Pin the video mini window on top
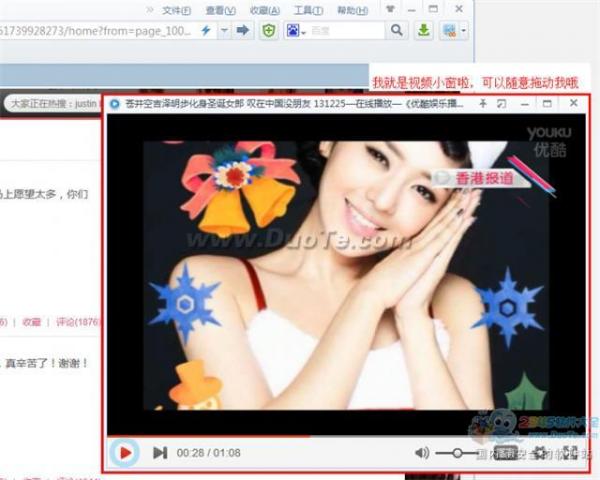This screenshot has width=600, height=480. (x=483, y=103)
